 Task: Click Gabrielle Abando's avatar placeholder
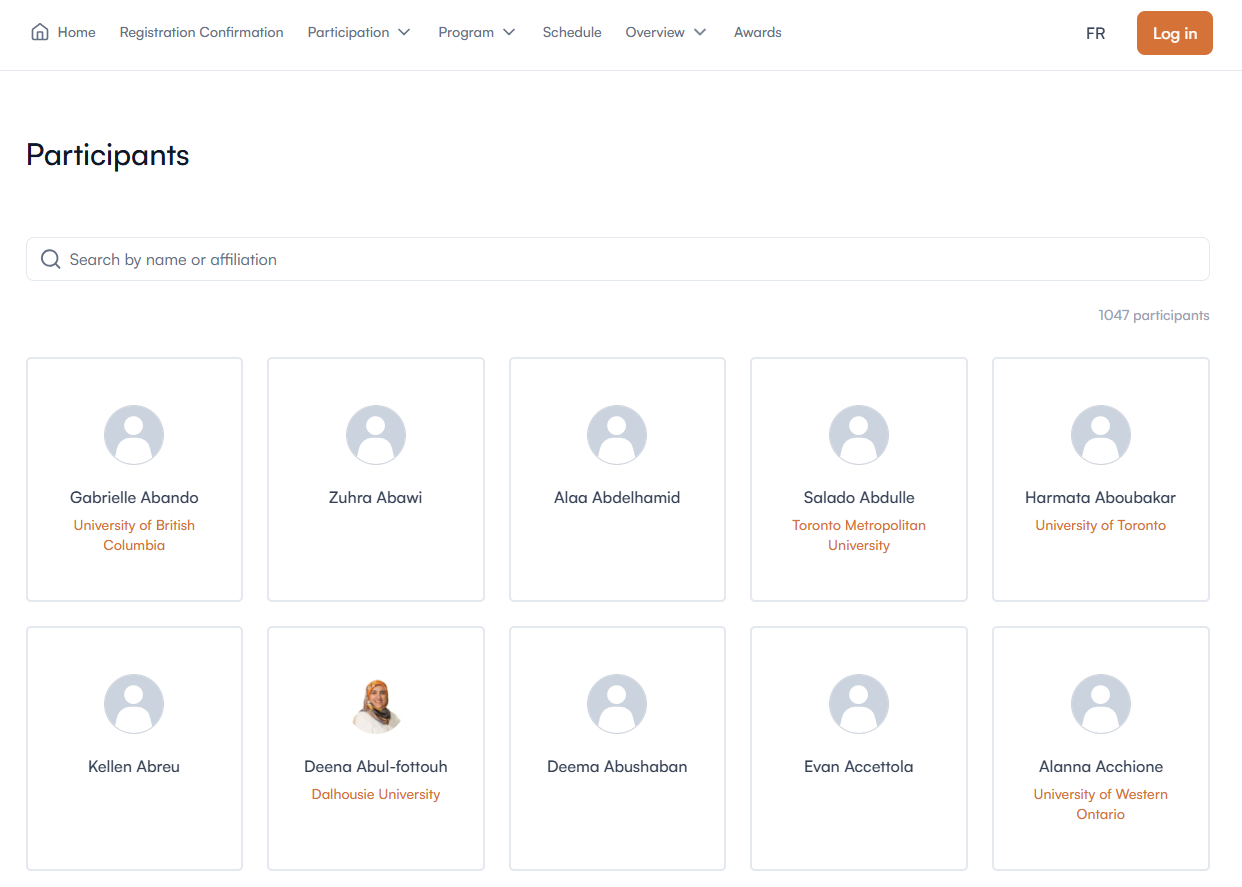click(x=134, y=435)
